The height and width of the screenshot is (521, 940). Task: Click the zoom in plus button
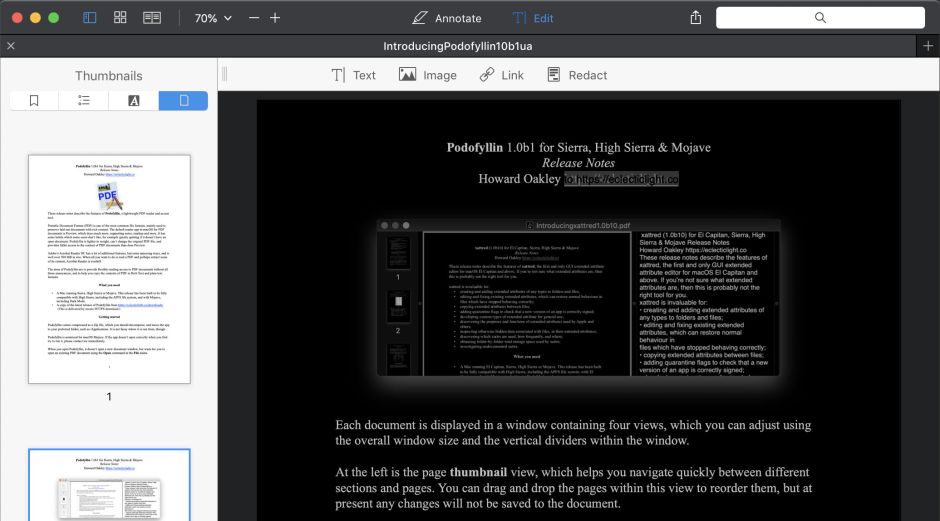[x=275, y=18]
